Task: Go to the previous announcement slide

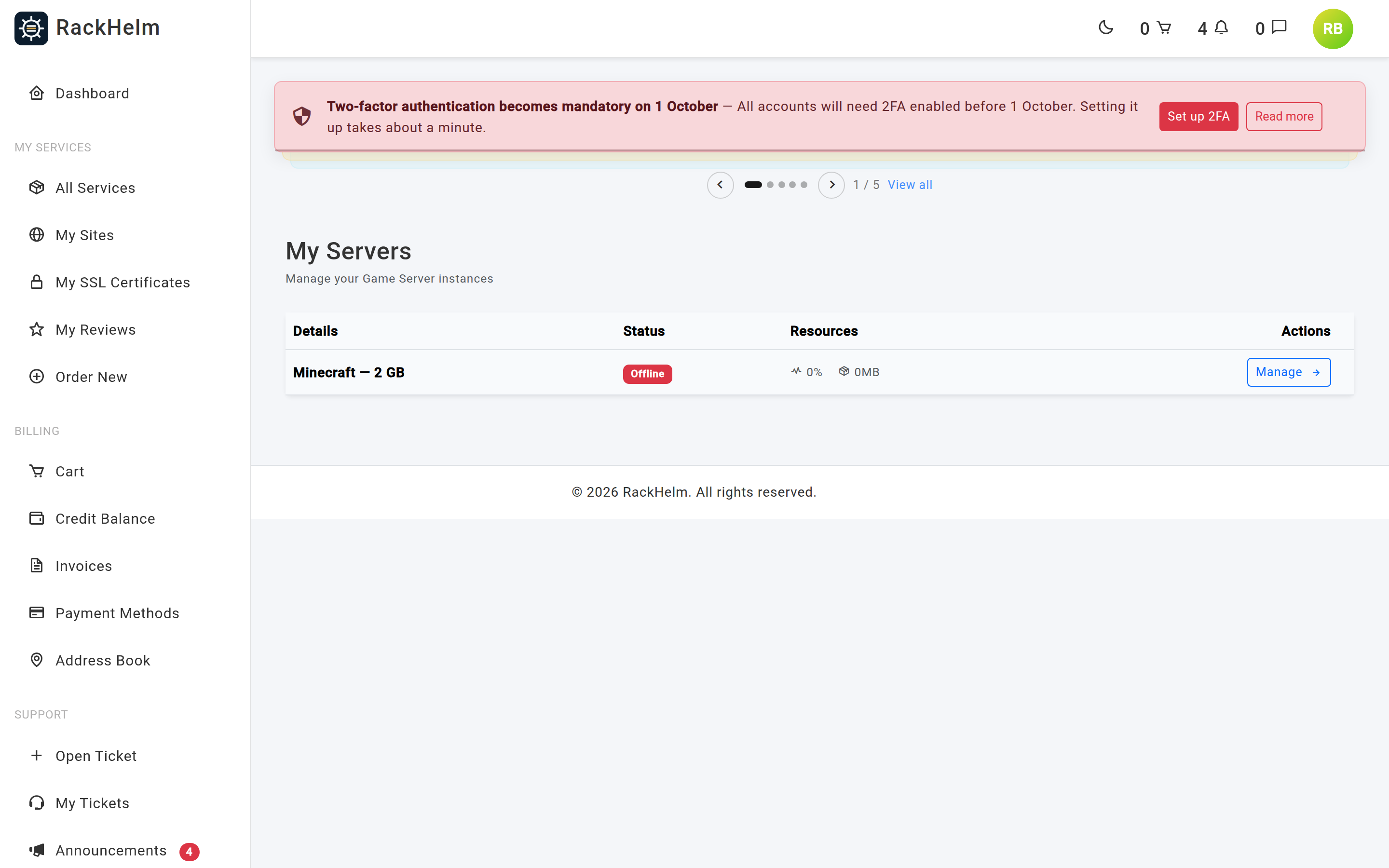Action: click(720, 185)
